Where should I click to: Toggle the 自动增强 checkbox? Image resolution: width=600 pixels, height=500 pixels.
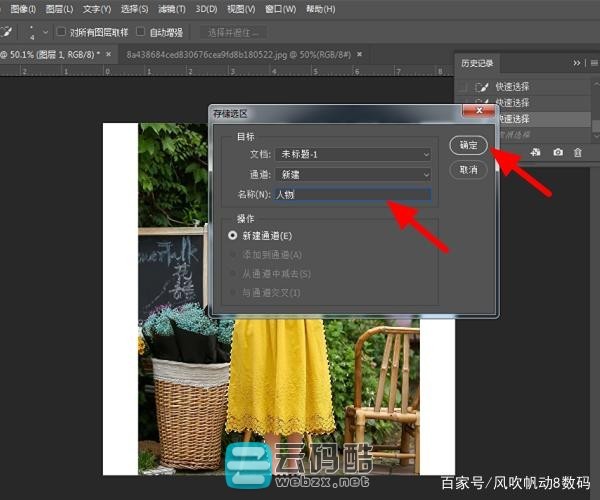pos(140,32)
